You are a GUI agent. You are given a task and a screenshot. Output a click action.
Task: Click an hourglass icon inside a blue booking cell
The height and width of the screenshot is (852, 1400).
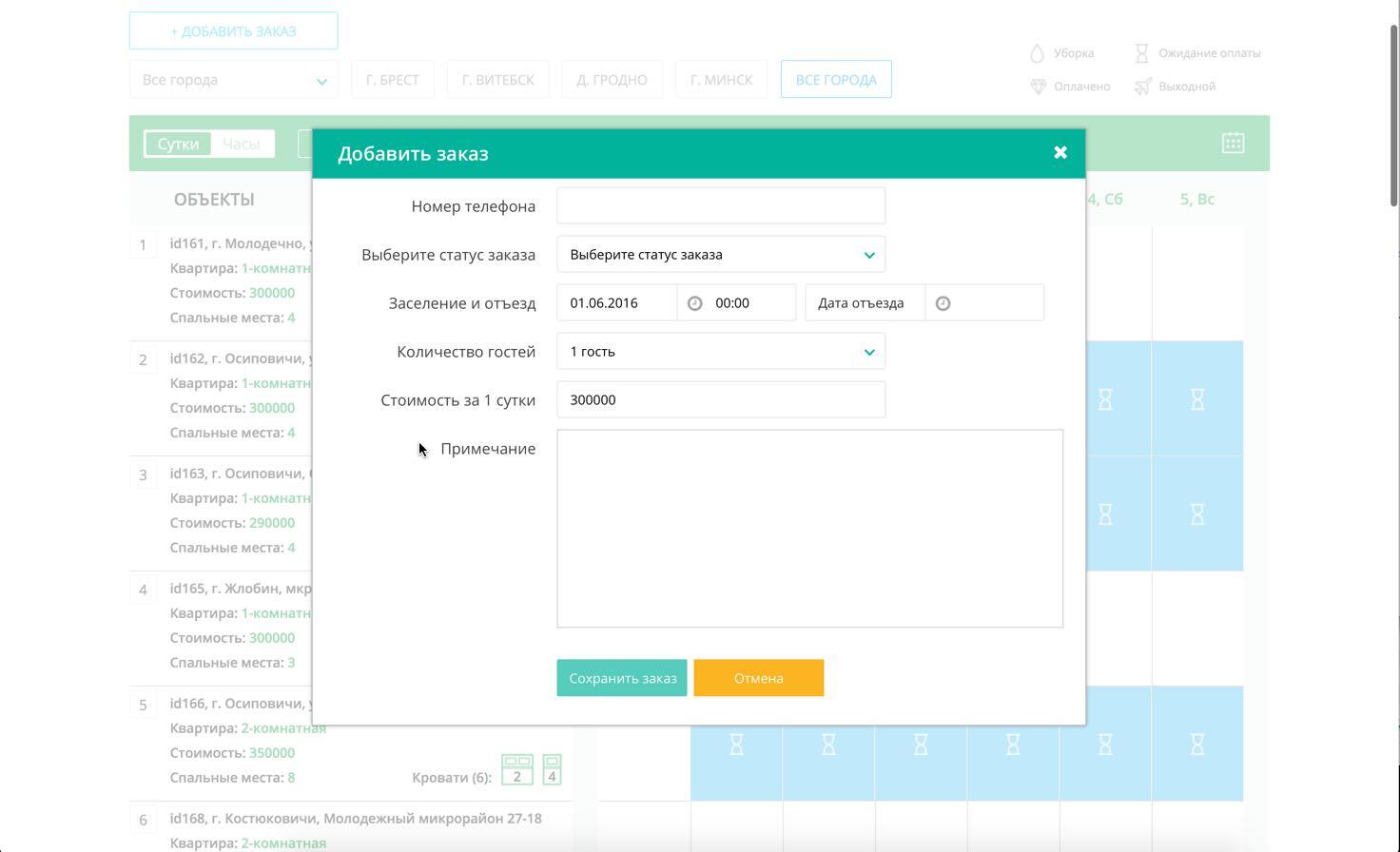coord(1105,399)
